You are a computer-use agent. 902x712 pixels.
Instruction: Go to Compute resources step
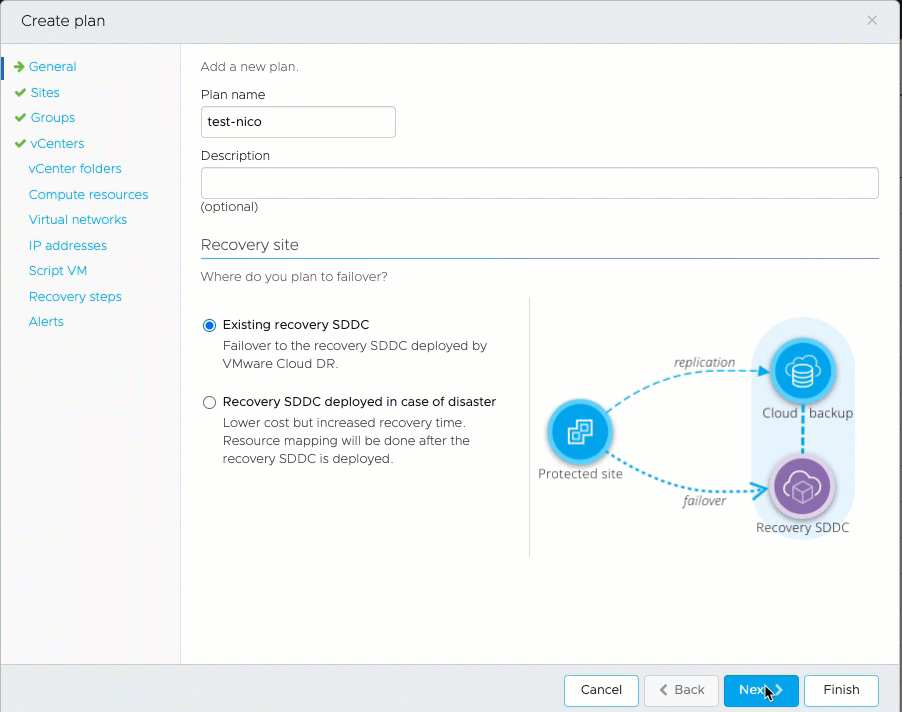[x=88, y=195]
